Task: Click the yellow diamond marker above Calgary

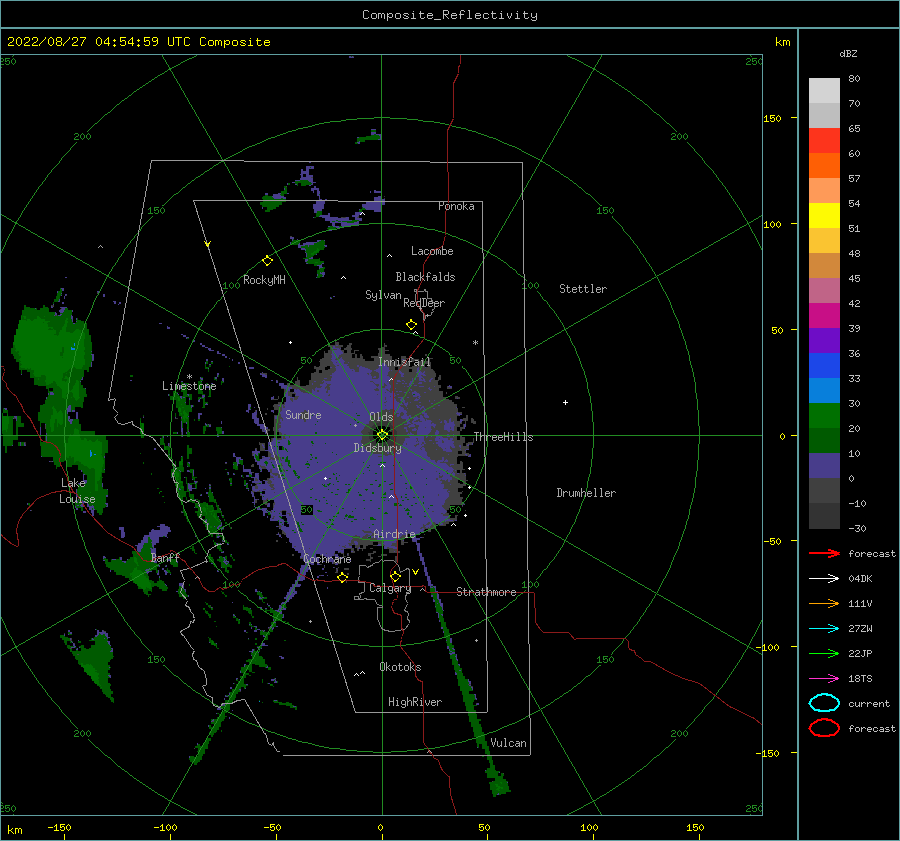Action: (395, 576)
